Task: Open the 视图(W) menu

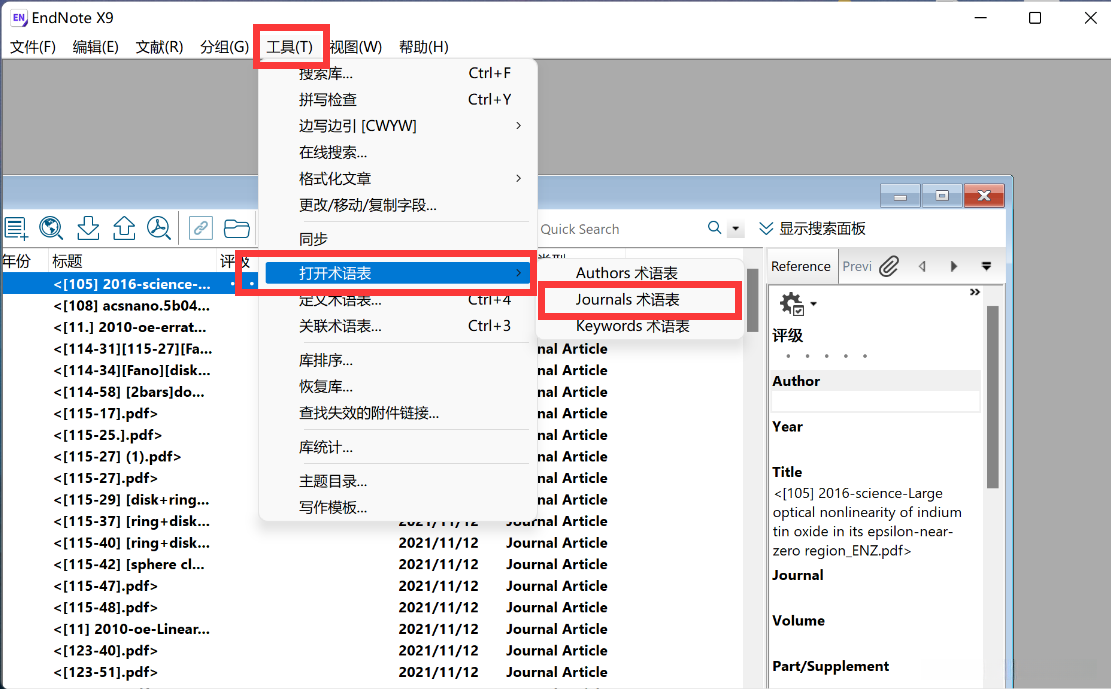Action: pos(356,47)
